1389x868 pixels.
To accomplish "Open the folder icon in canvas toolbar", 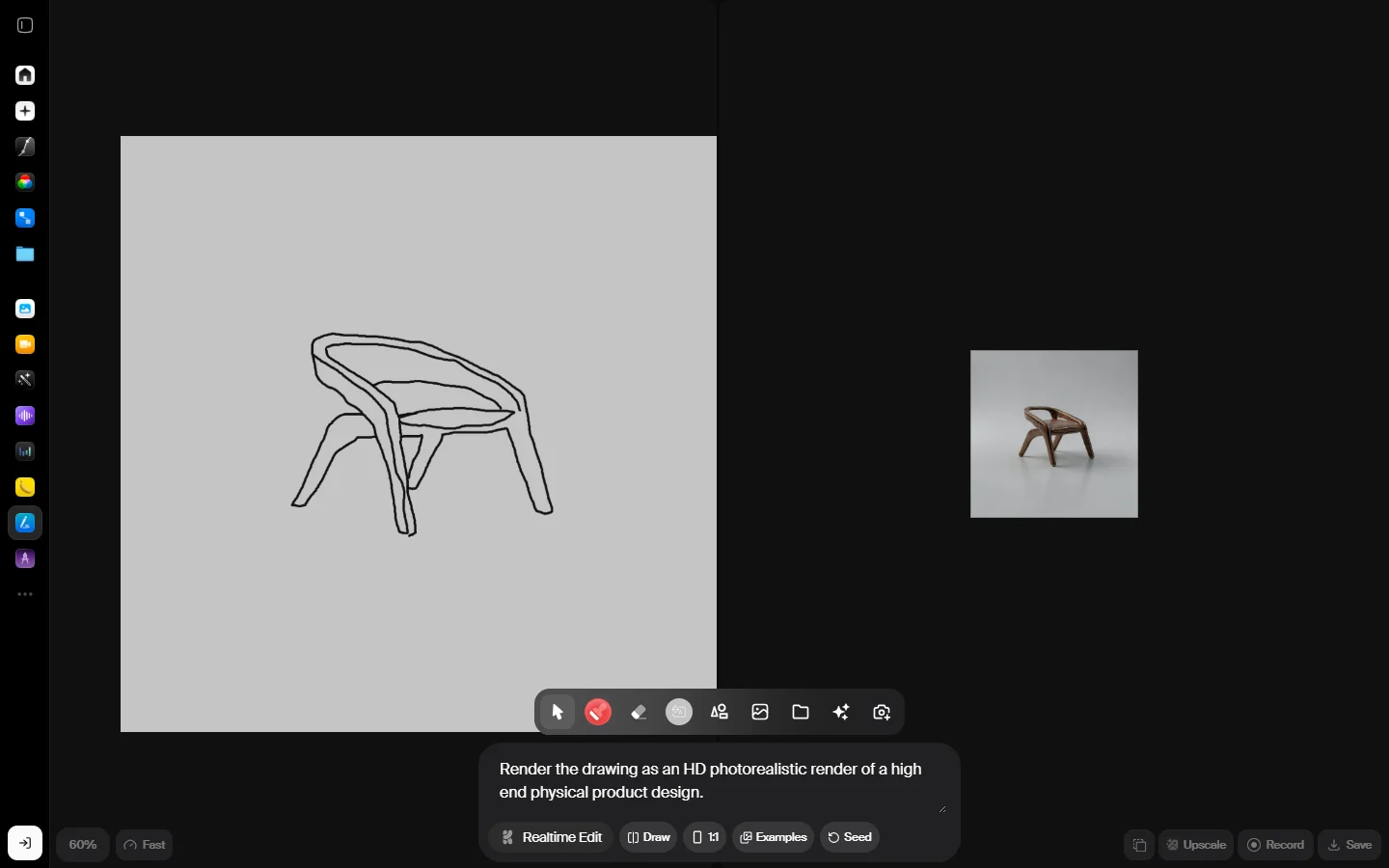I will point(802,713).
